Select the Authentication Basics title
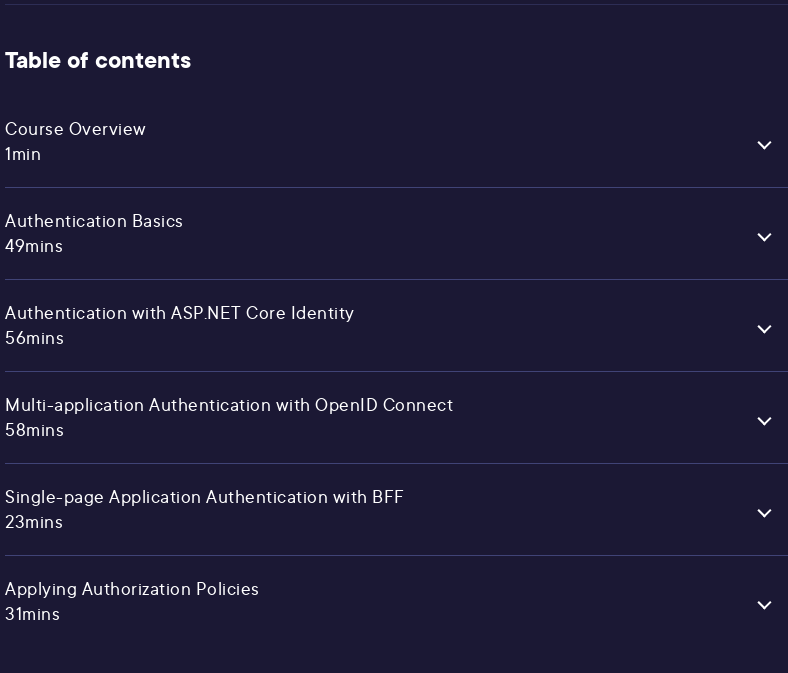Image resolution: width=788 pixels, height=673 pixels. [x=94, y=221]
